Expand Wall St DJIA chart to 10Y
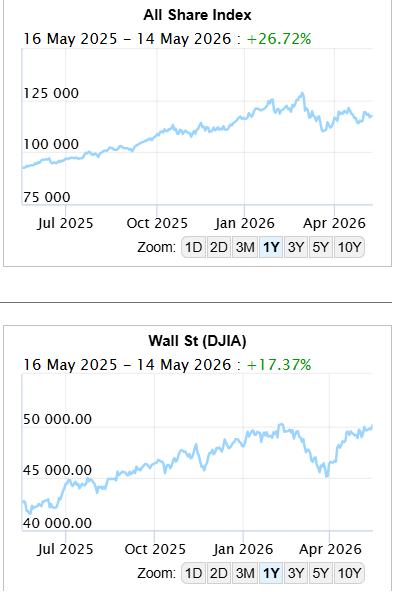The image size is (394, 592). point(349,573)
